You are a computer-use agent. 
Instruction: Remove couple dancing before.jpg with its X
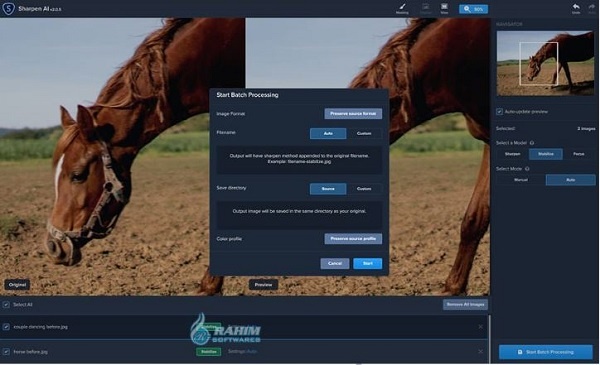click(480, 327)
